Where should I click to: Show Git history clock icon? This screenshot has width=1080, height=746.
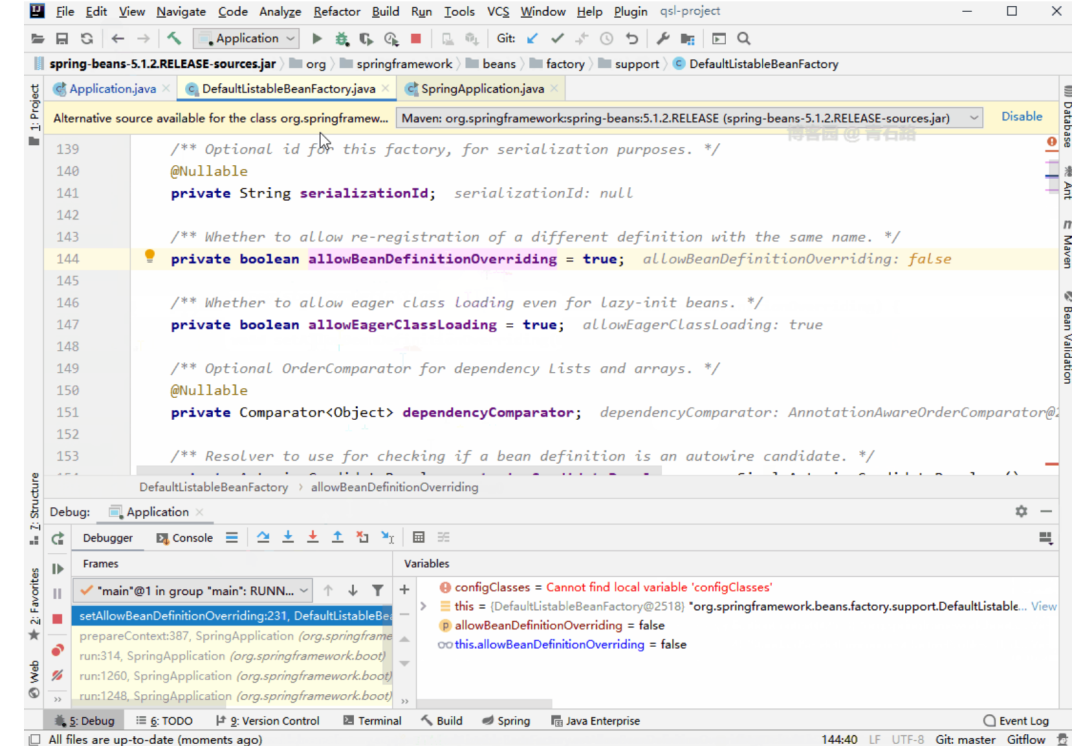606,39
